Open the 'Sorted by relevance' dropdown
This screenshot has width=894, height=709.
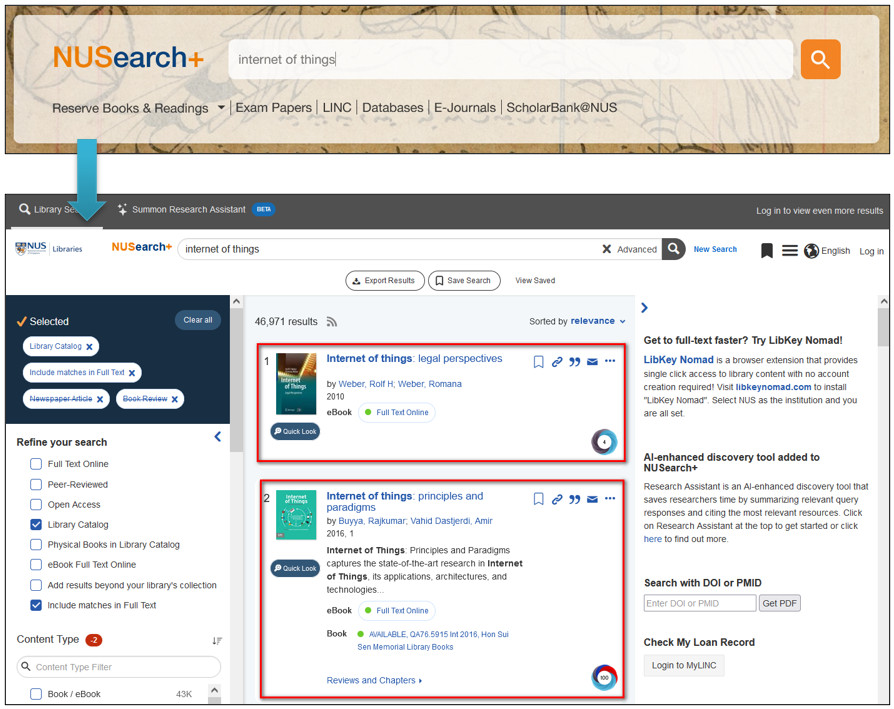[x=578, y=321]
